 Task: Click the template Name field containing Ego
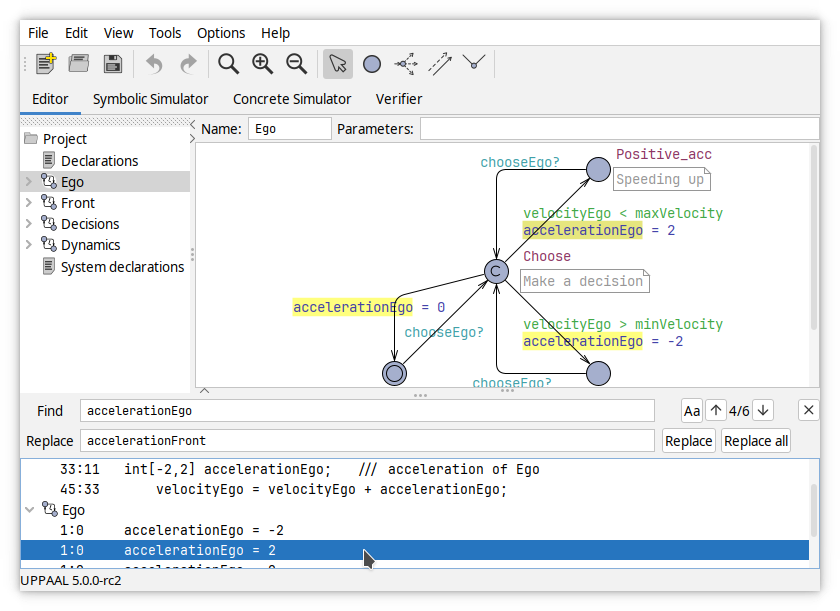click(289, 129)
